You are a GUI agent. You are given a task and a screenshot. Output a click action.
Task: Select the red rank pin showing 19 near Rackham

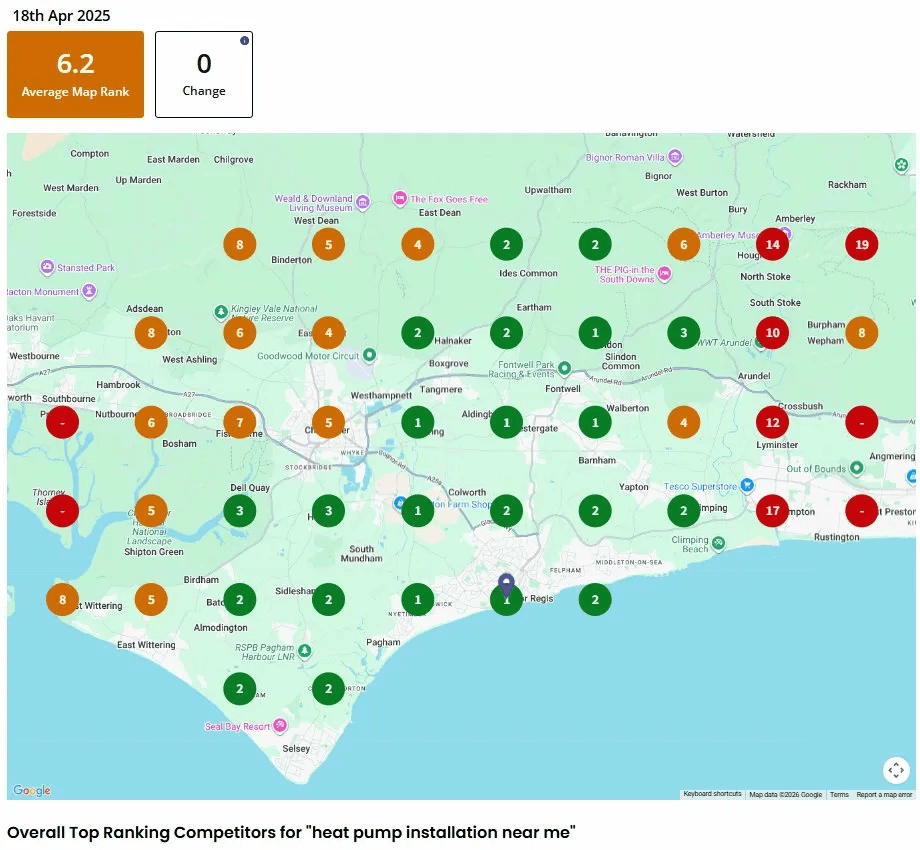(861, 244)
